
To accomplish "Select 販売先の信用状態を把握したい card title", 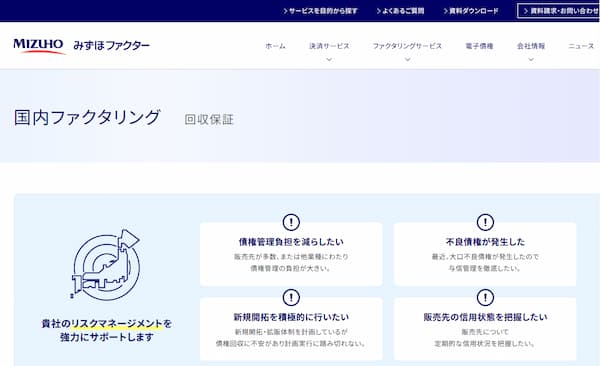I will point(485,317).
